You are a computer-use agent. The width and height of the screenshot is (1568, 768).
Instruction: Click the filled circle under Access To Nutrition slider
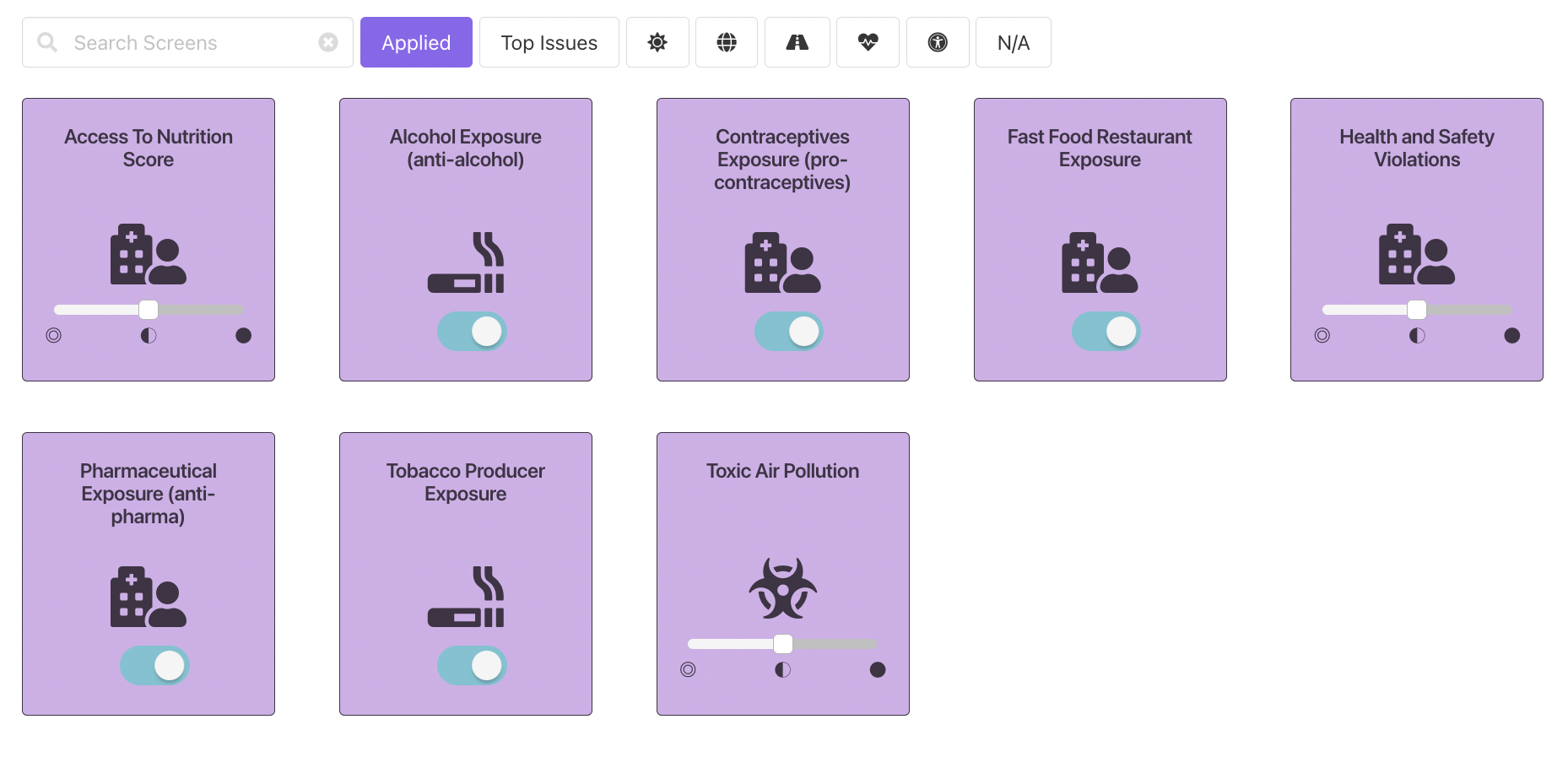(x=244, y=336)
